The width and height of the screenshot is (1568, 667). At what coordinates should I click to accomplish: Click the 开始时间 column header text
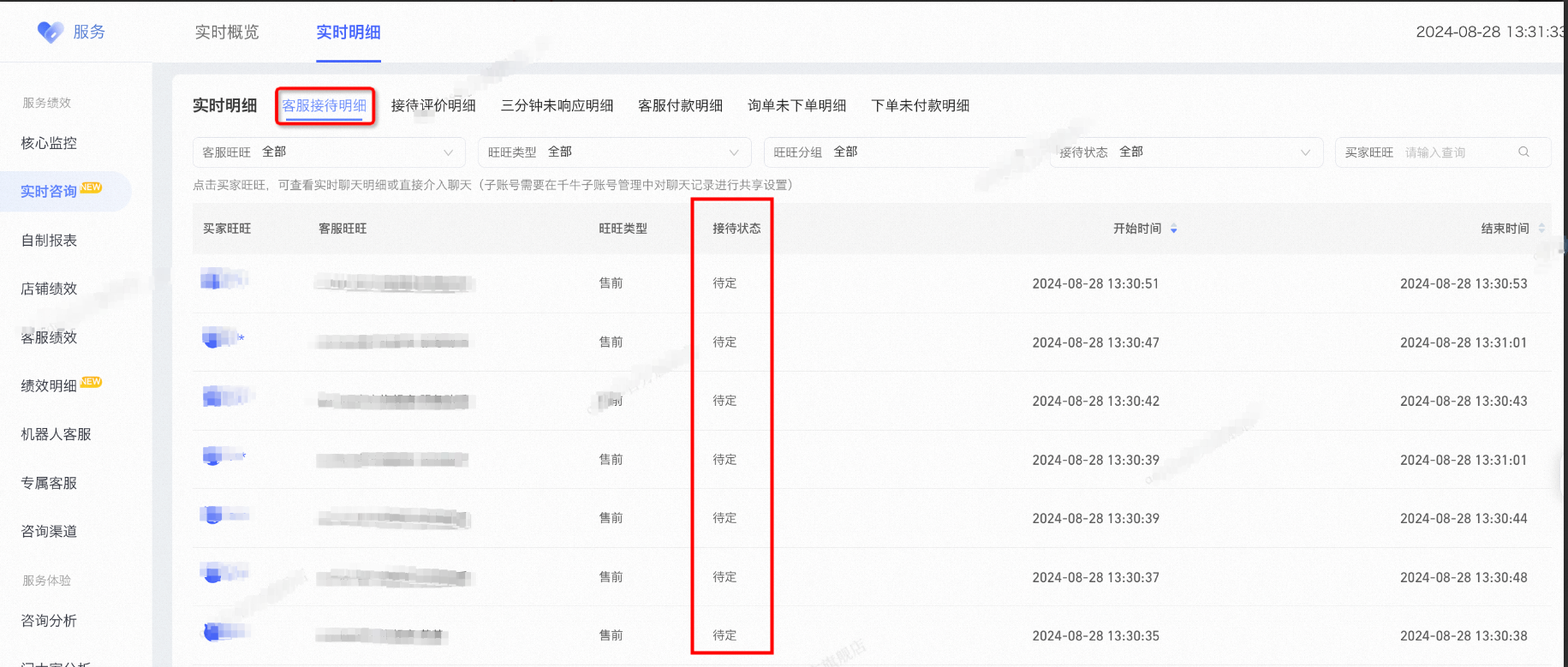1137,229
